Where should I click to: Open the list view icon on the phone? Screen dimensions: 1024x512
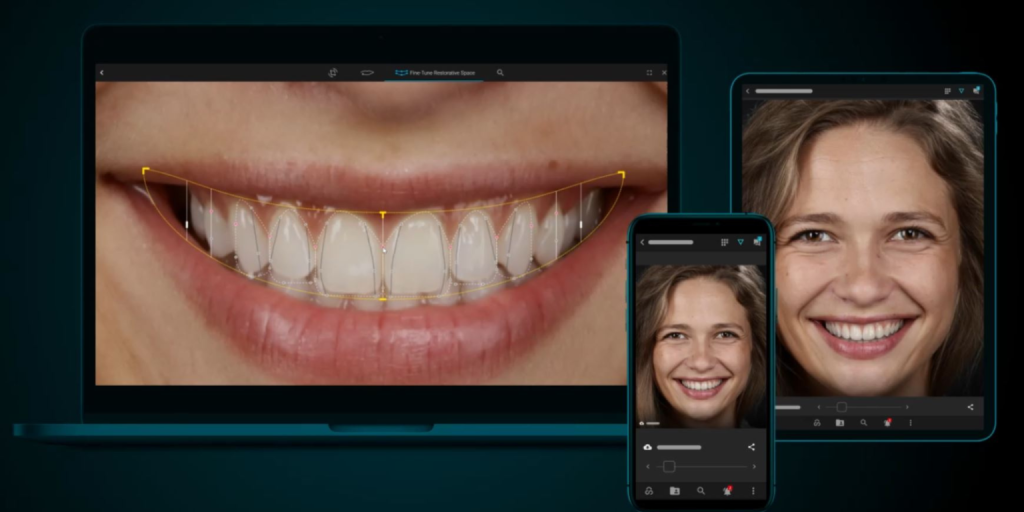pos(724,242)
